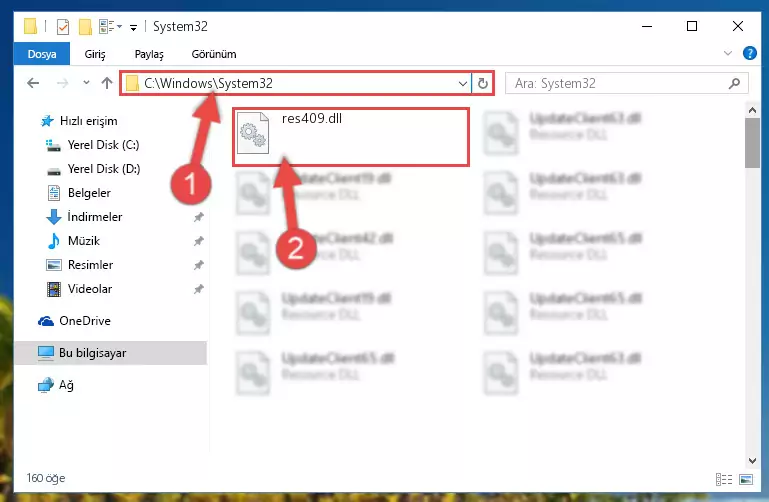769x502 pixels.
Task: Click the OneDrive cloud icon
Action: [x=46, y=321]
